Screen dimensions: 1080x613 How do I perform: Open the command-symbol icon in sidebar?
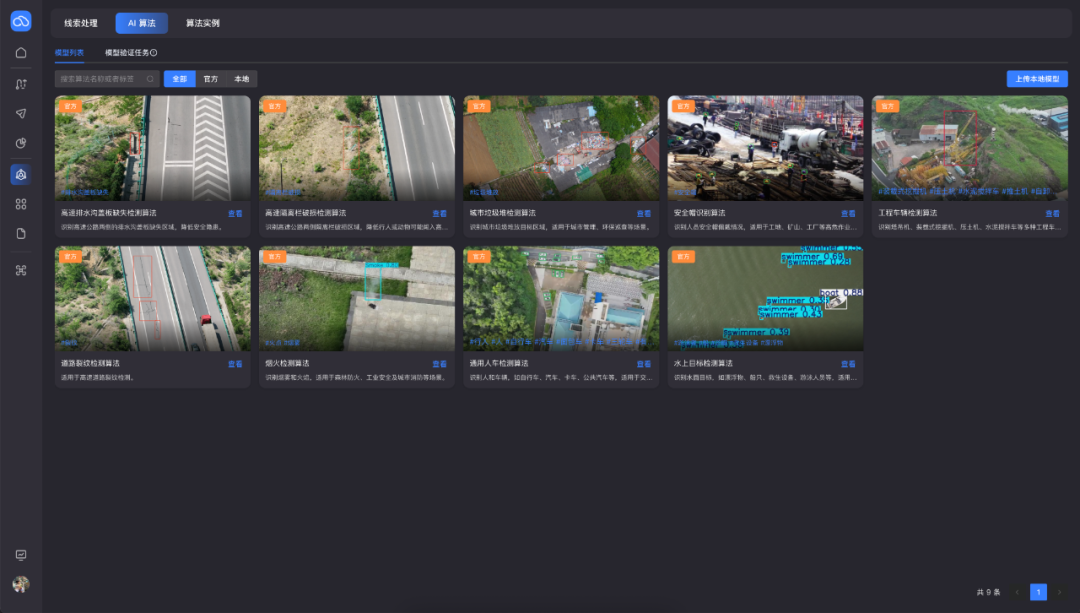tap(21, 270)
